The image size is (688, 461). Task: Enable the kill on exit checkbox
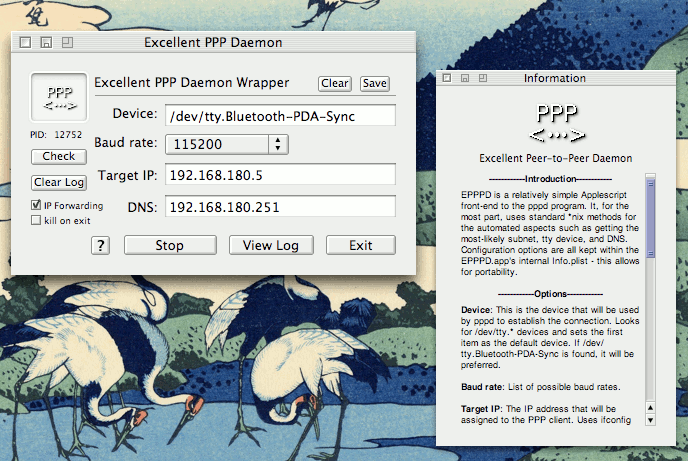click(36, 220)
